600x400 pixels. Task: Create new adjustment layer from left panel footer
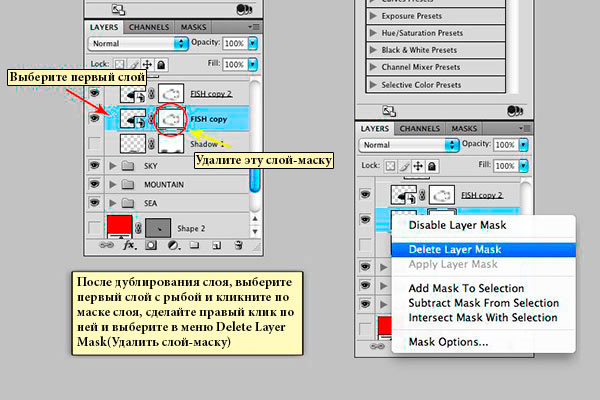click(173, 245)
